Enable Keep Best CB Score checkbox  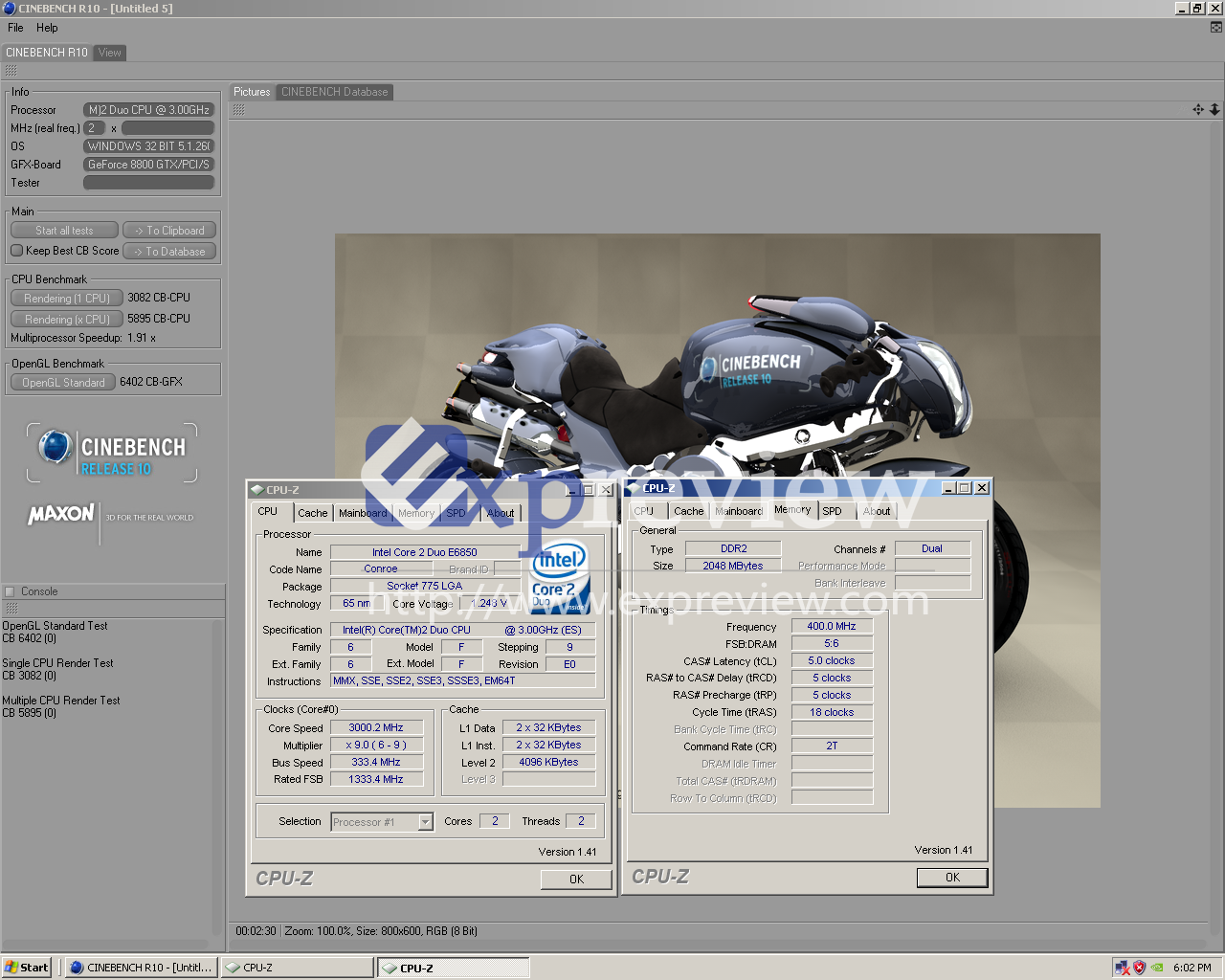point(16,251)
